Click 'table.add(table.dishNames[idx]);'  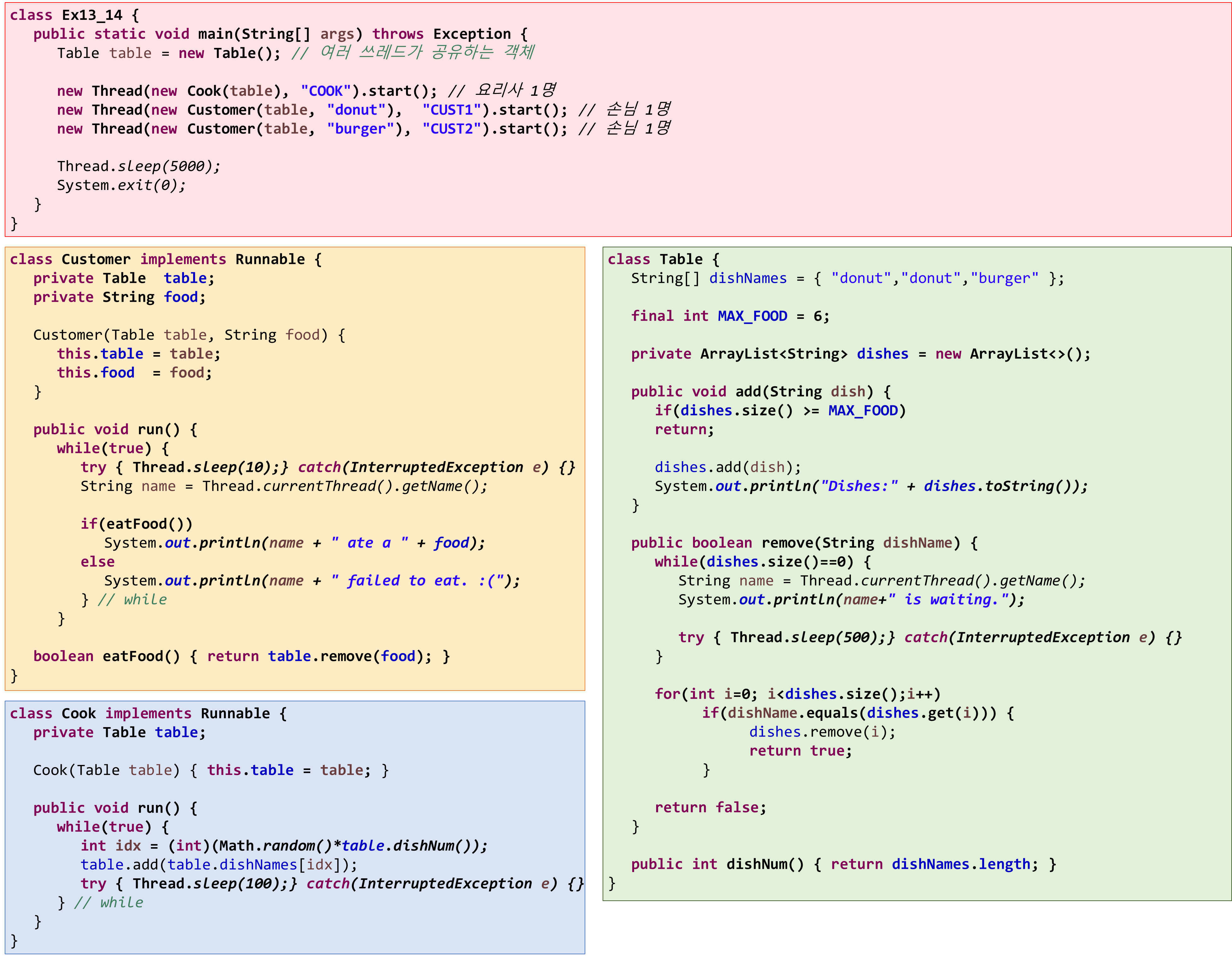218,865
